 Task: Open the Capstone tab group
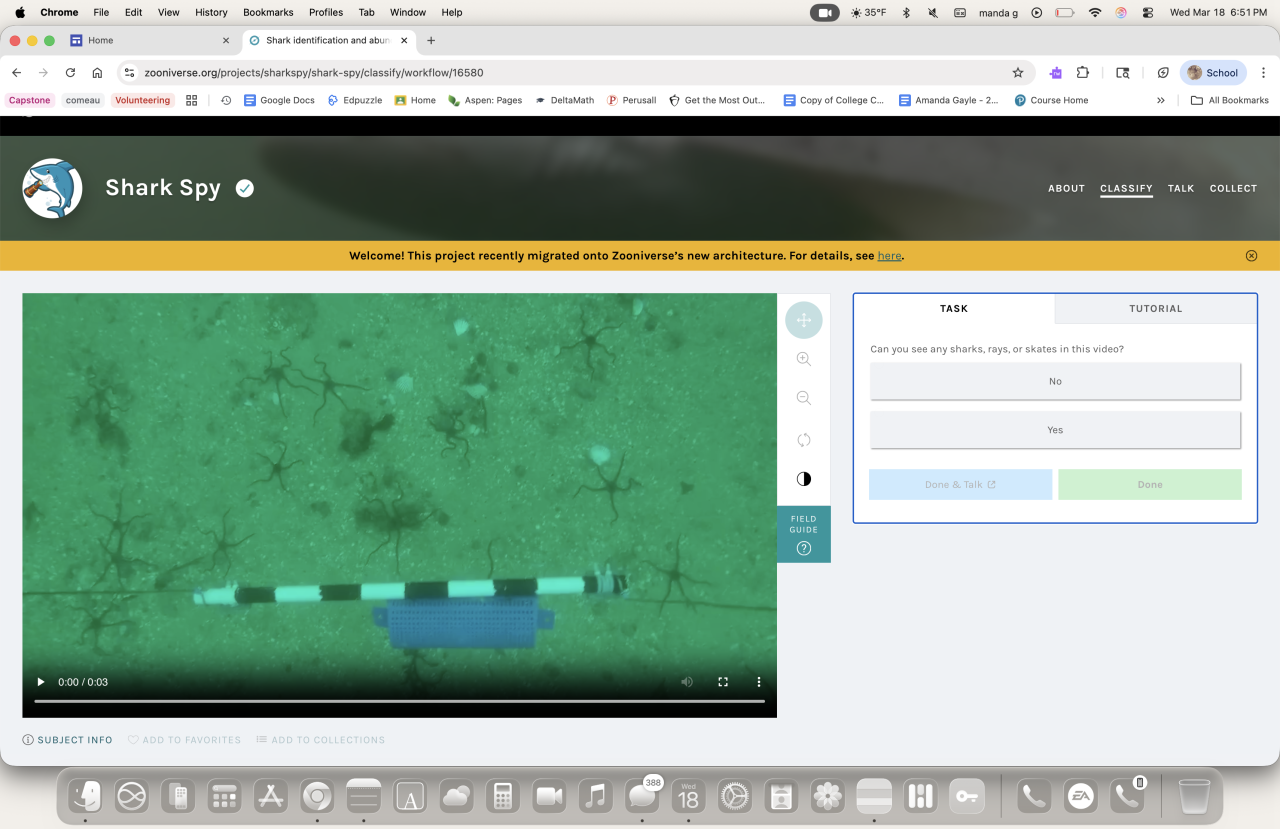pos(29,100)
